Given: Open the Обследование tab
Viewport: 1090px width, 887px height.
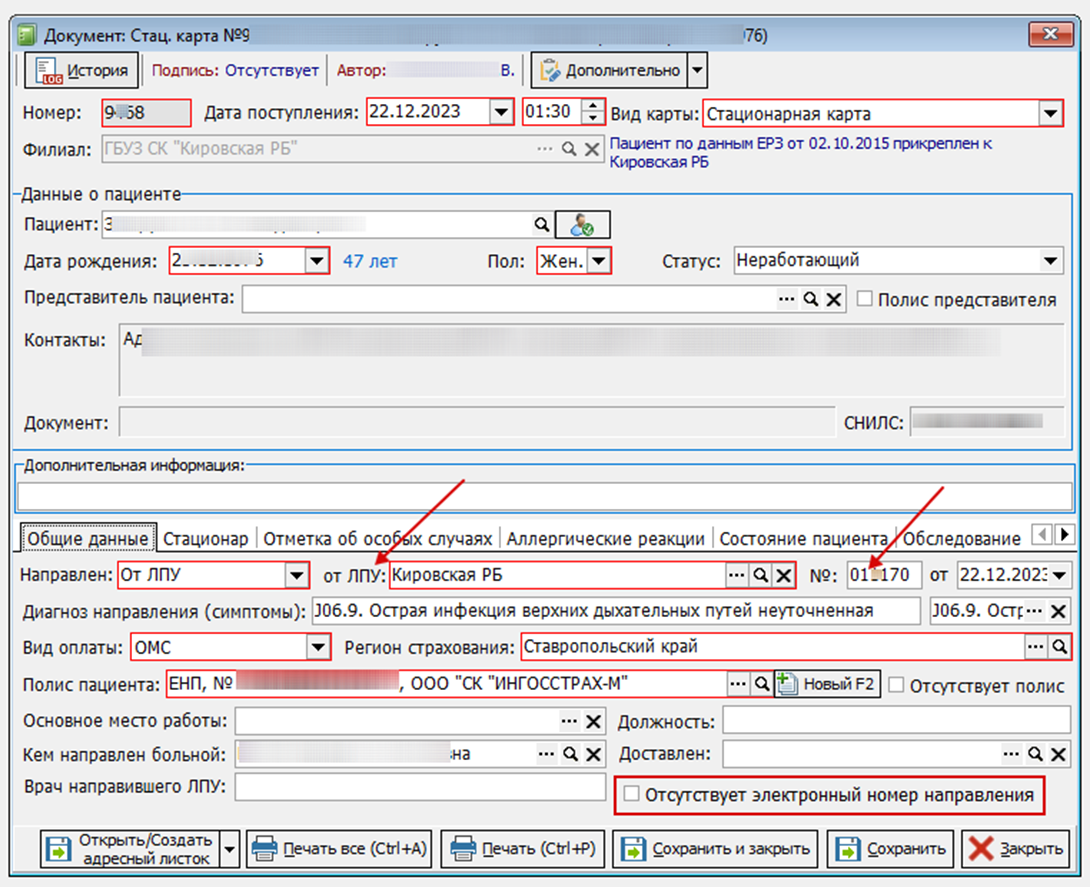Looking at the screenshot, I should [962, 539].
